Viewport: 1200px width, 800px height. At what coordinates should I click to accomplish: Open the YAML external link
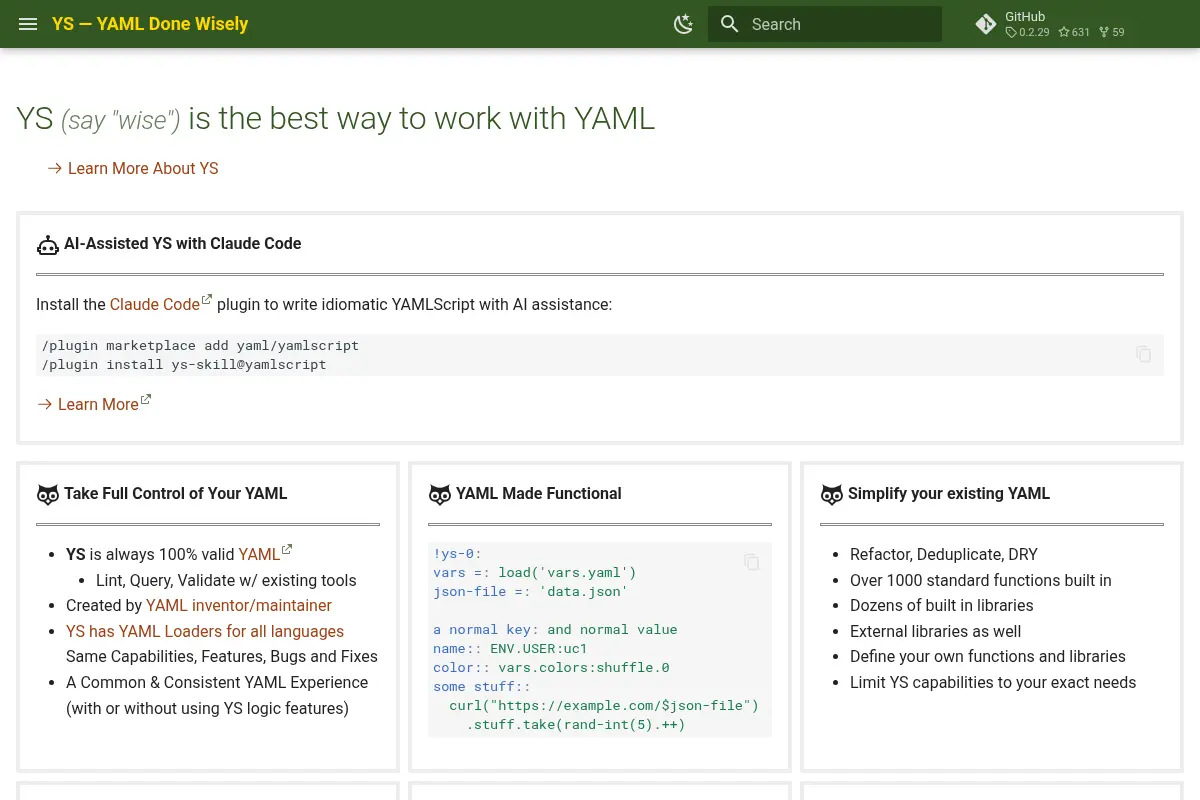click(x=265, y=554)
